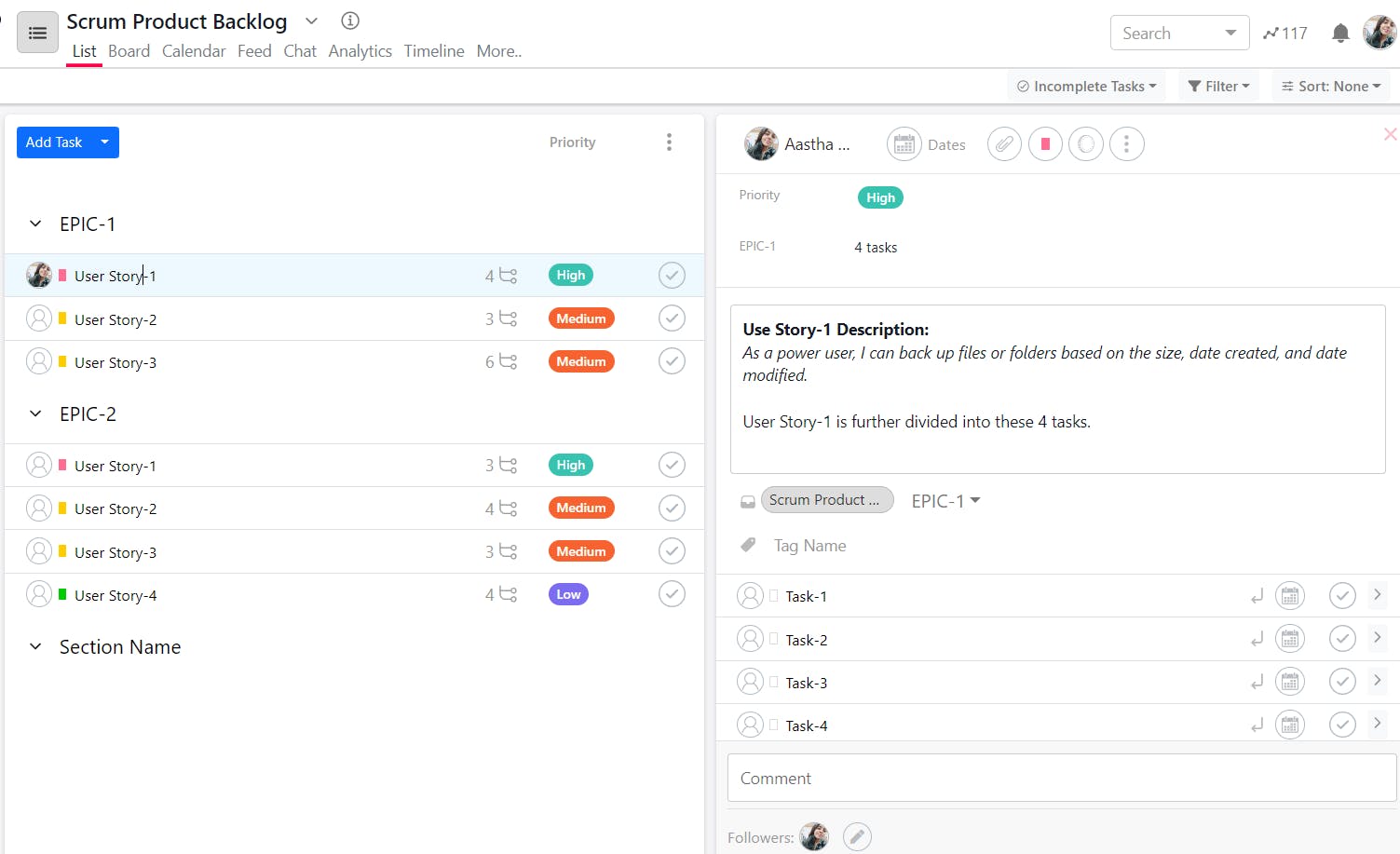Click the green color marker on User Story-4
1400x854 pixels.
pyautogui.click(x=62, y=594)
